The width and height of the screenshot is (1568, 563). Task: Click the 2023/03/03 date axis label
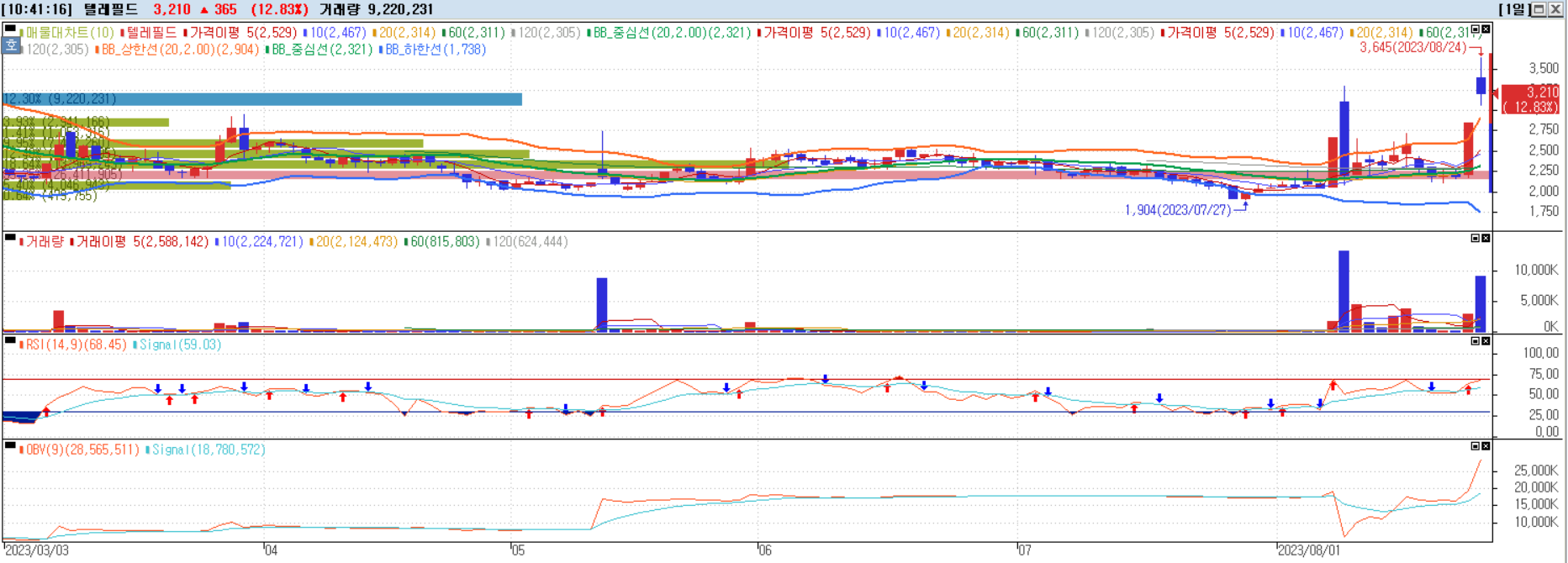click(38, 551)
